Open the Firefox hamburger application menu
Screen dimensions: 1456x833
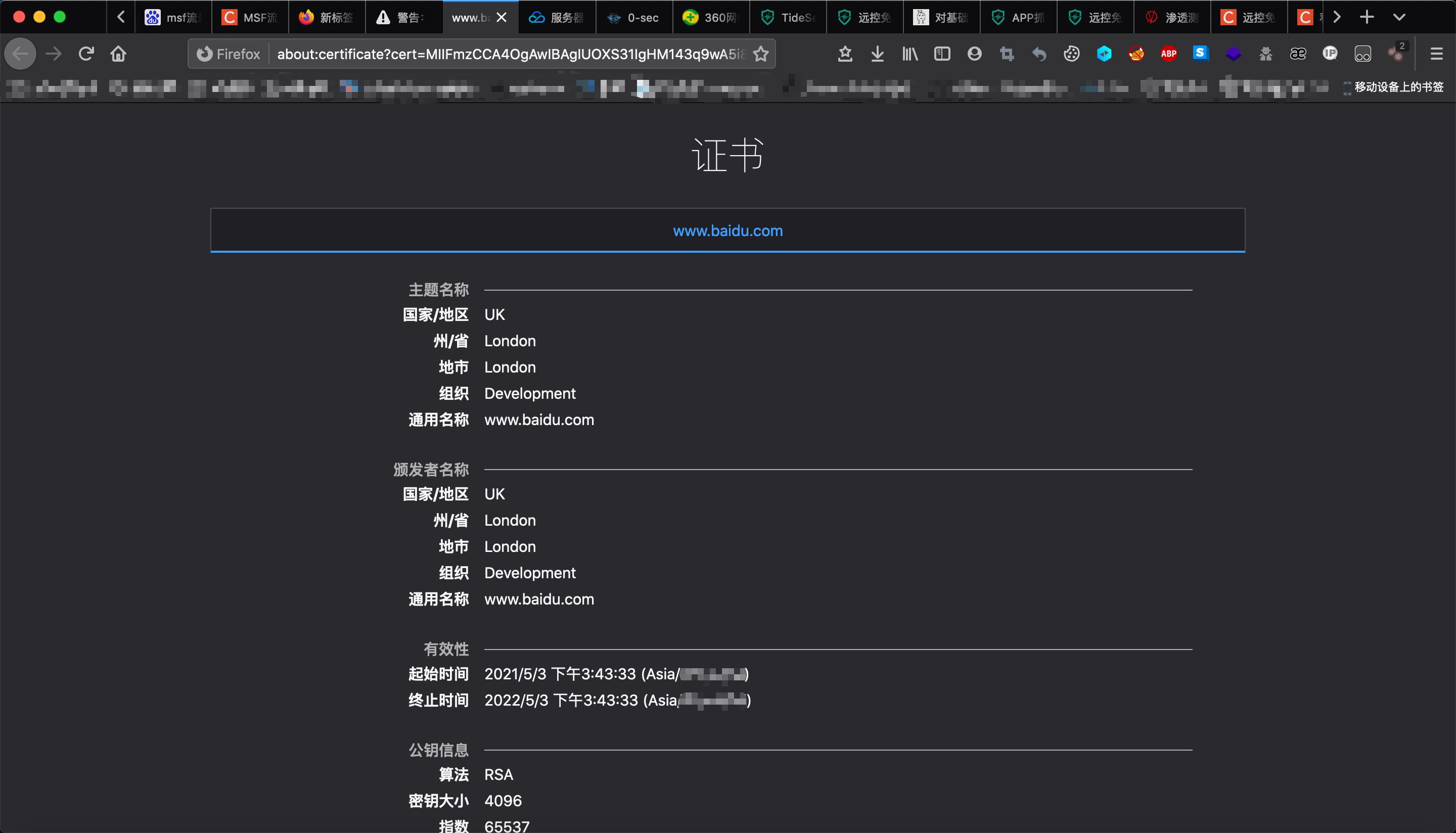pyautogui.click(x=1437, y=54)
